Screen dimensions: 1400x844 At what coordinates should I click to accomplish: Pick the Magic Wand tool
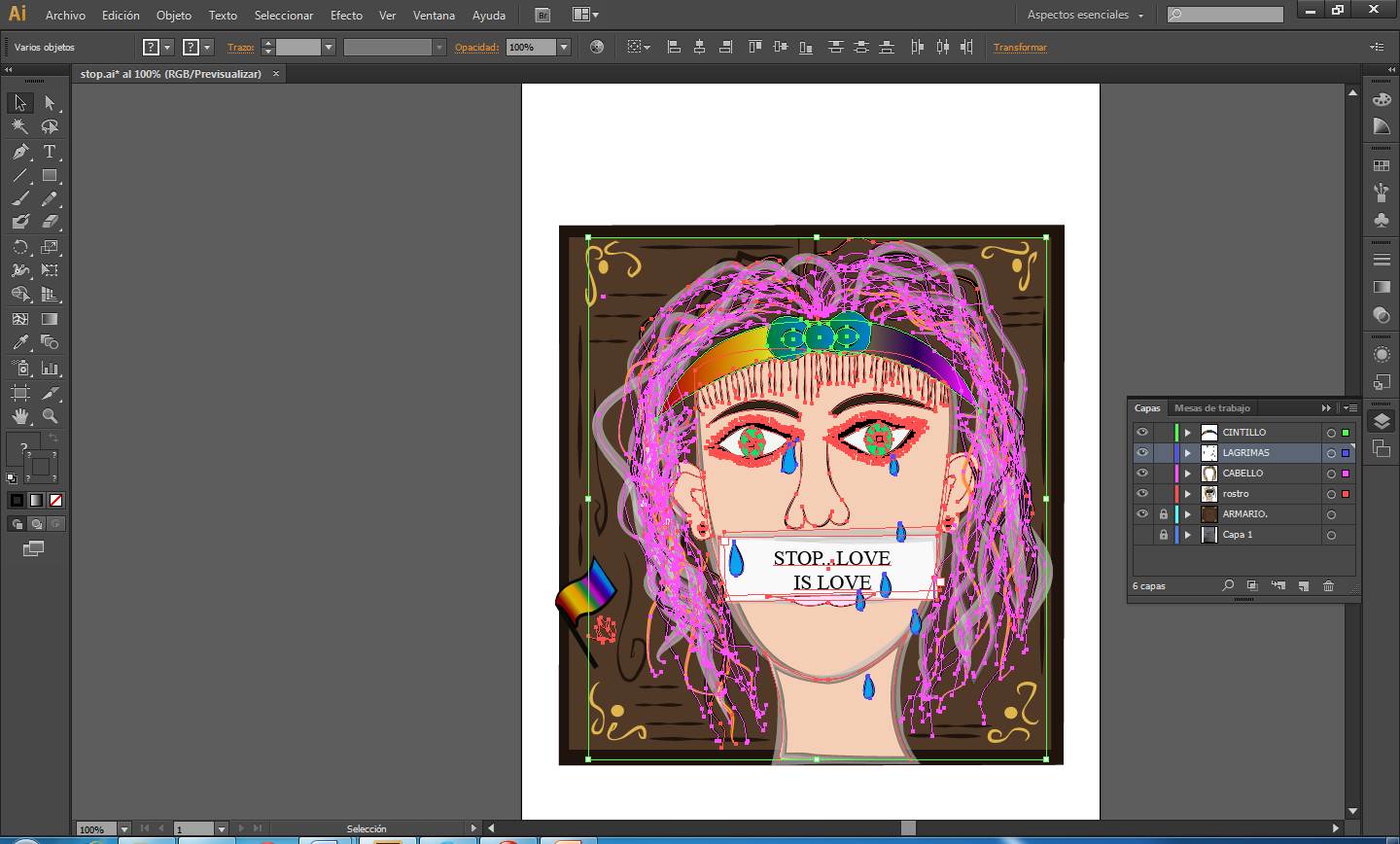click(x=20, y=127)
